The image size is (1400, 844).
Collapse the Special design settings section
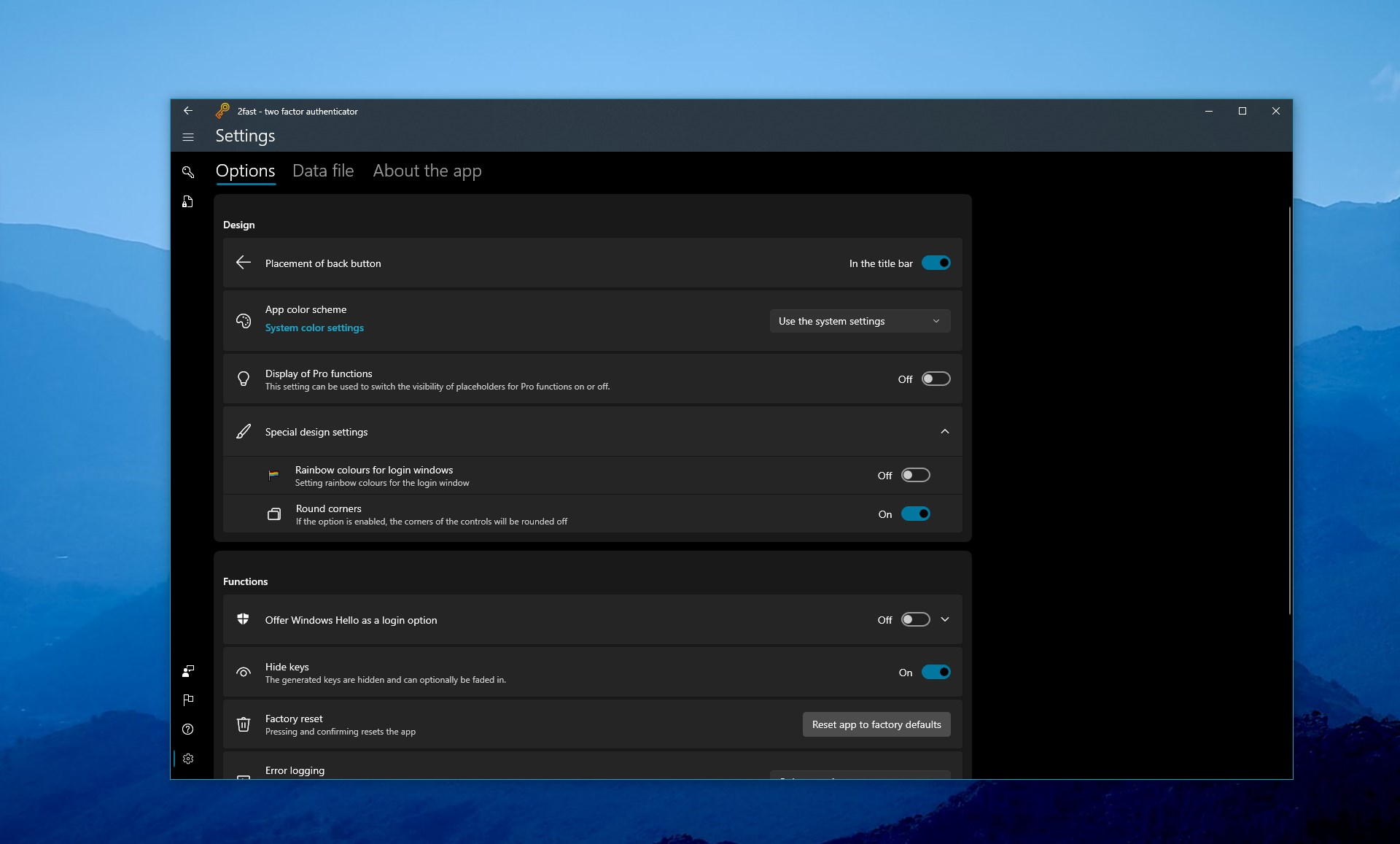click(945, 431)
